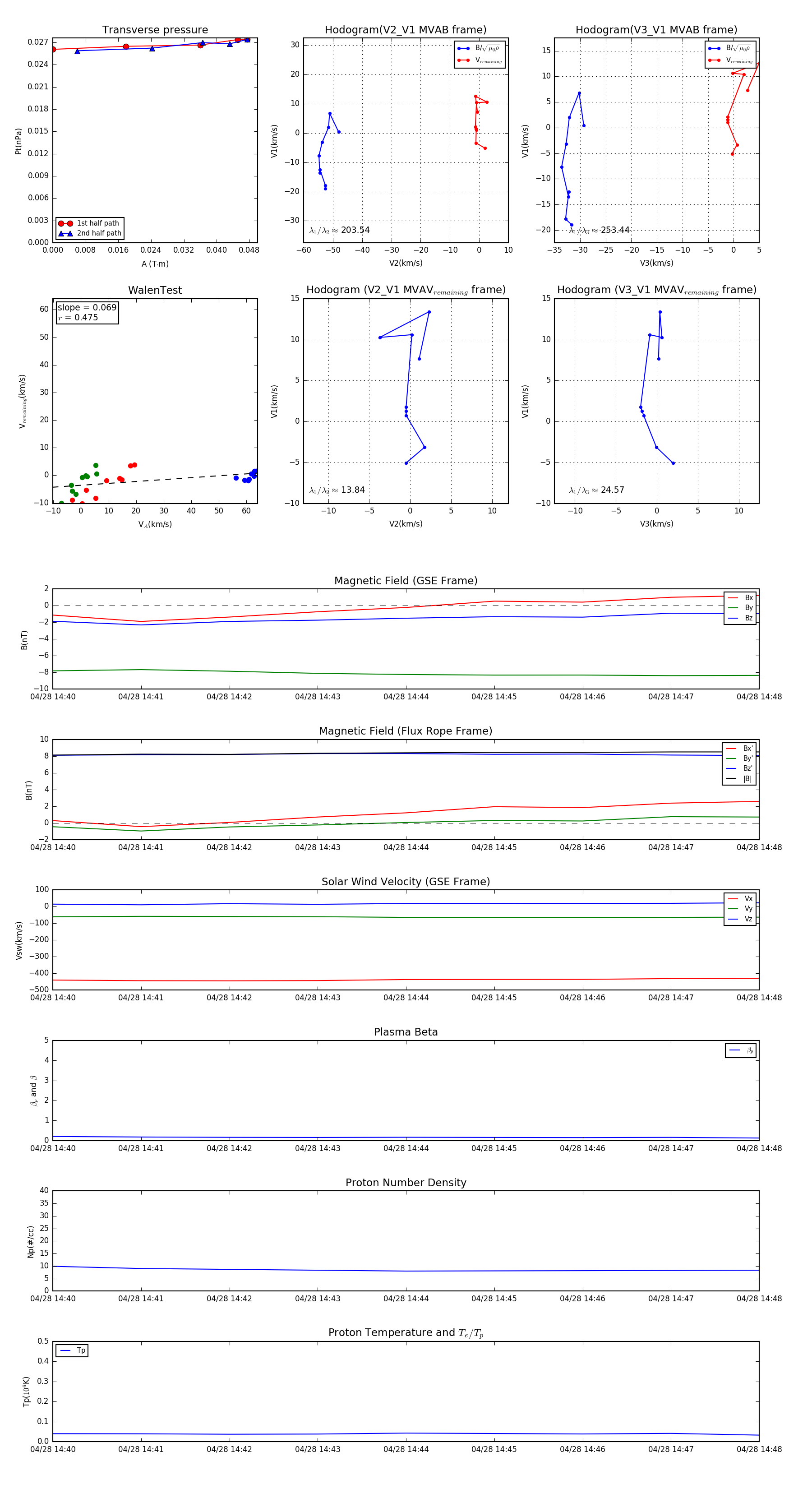812x1489 pixels.
Task: Click '04/28 14:44' tick under Proton Temperature plot
Action: (x=406, y=1449)
